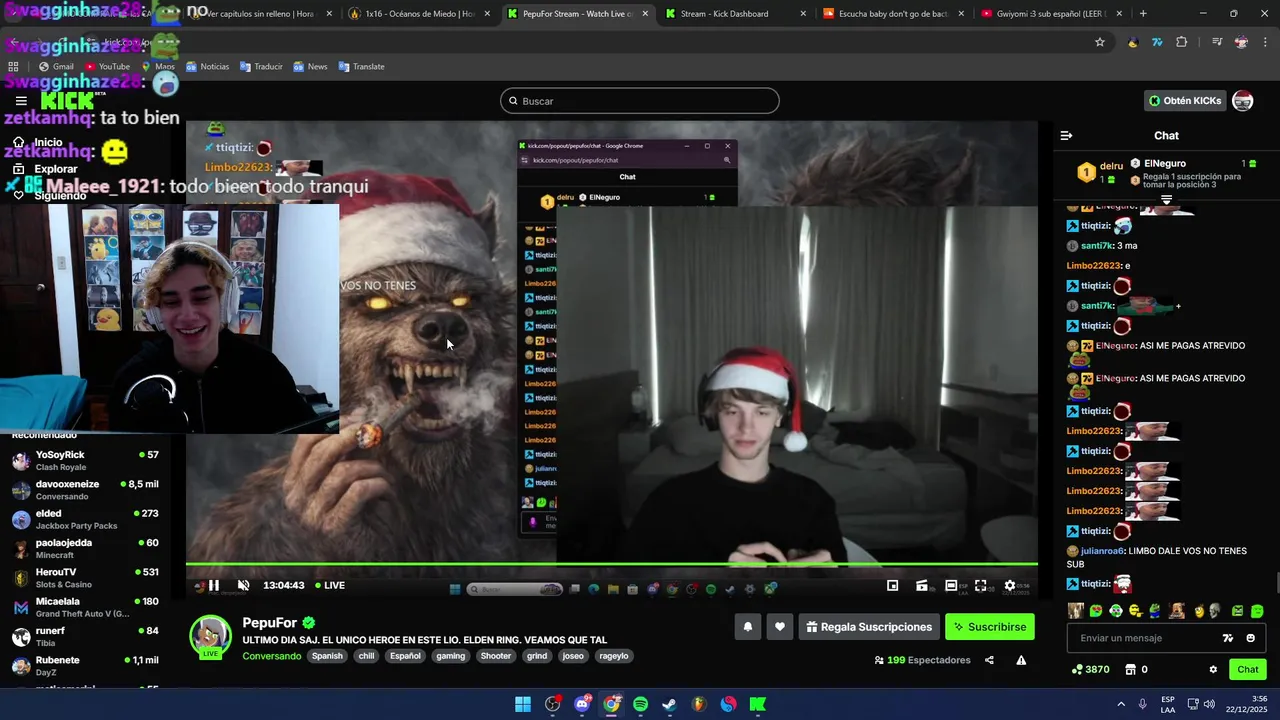Open player settings gear icon
This screenshot has height=720, width=1280.
[1010, 586]
